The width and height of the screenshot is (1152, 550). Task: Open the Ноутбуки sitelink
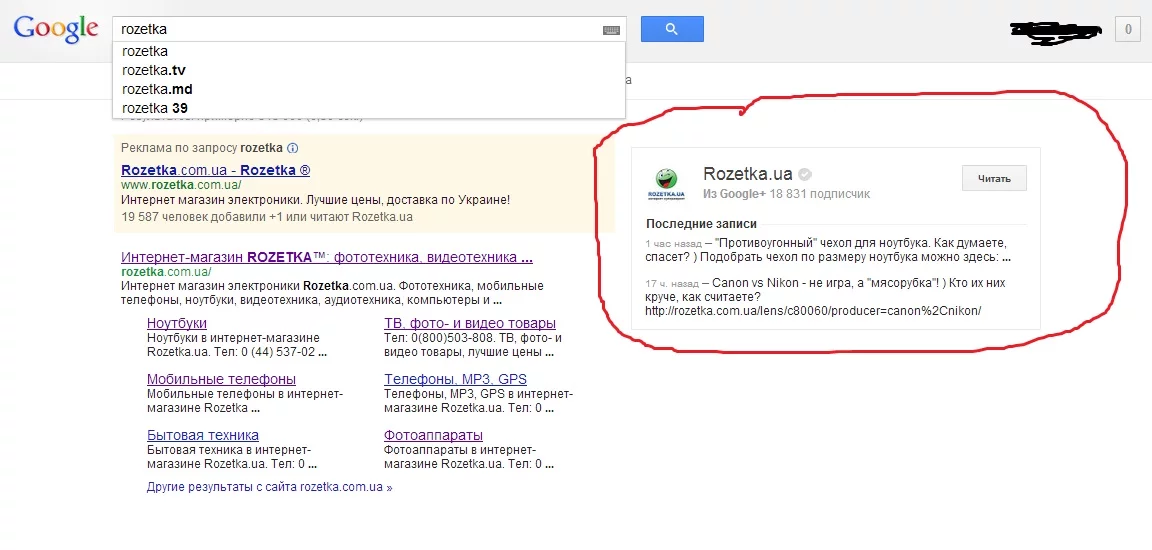click(x=177, y=323)
